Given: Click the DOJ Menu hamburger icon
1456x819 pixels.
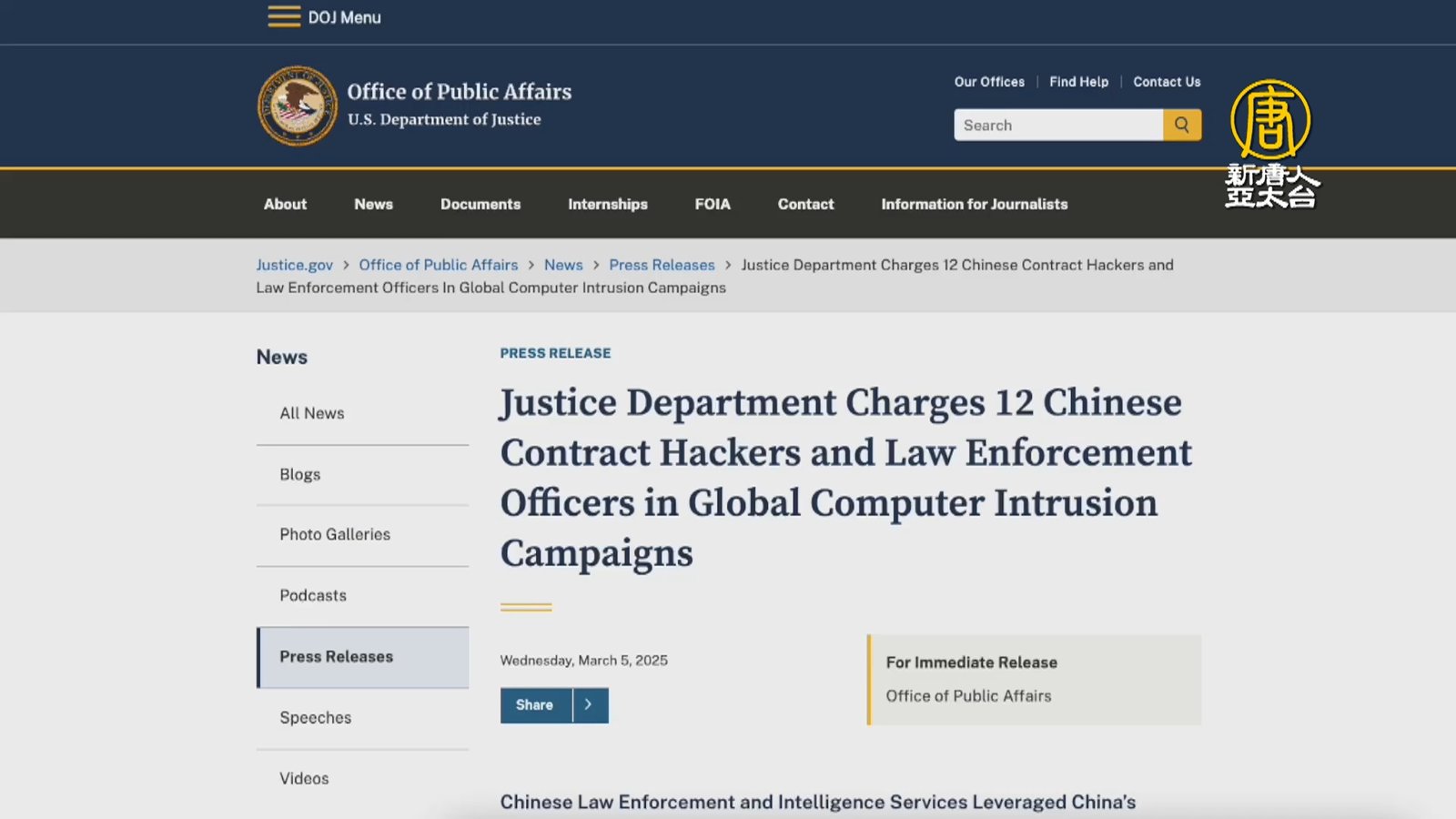Looking at the screenshot, I should pyautogui.click(x=284, y=17).
